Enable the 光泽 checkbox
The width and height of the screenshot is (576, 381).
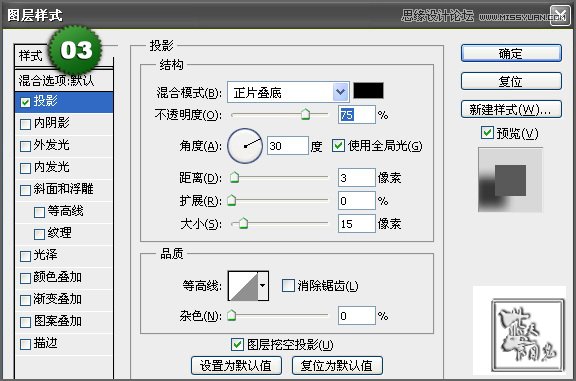click(x=25, y=256)
